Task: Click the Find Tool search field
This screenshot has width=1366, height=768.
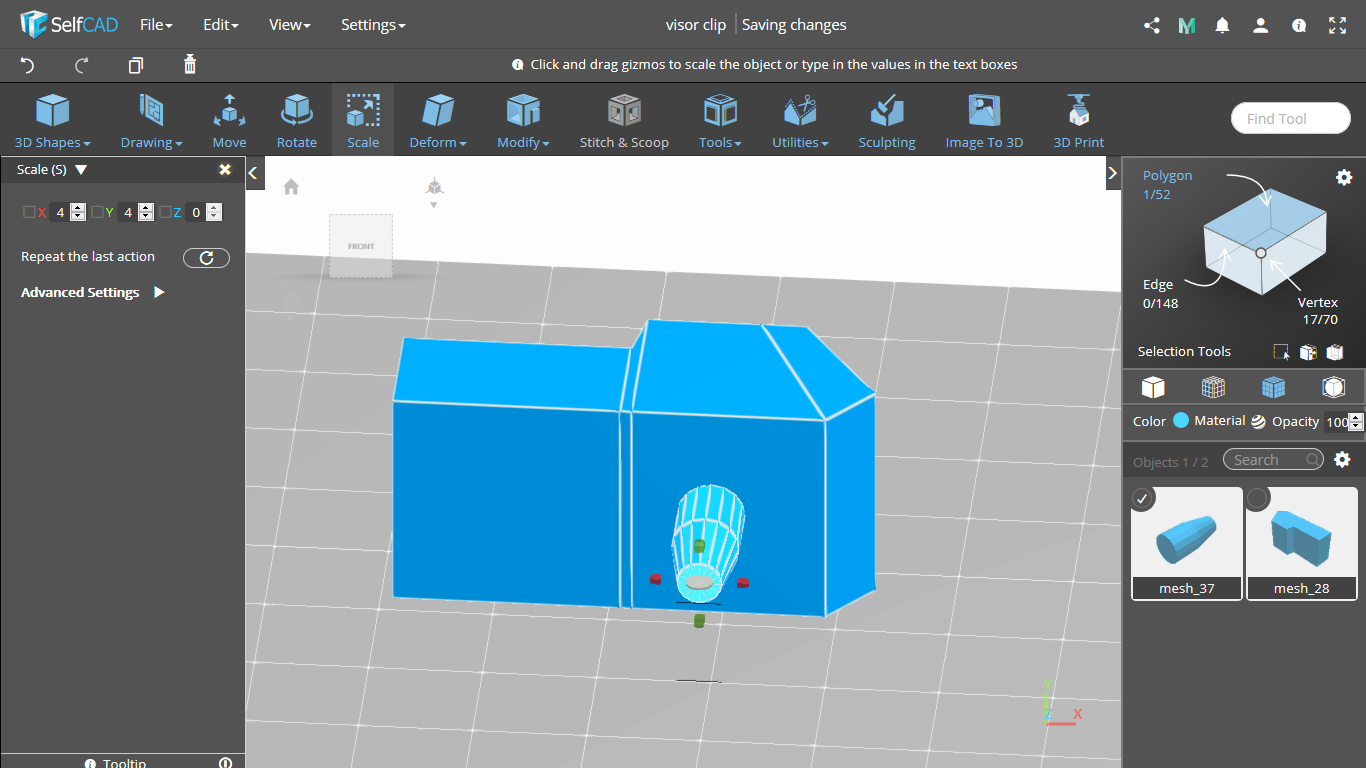Action: [1291, 118]
